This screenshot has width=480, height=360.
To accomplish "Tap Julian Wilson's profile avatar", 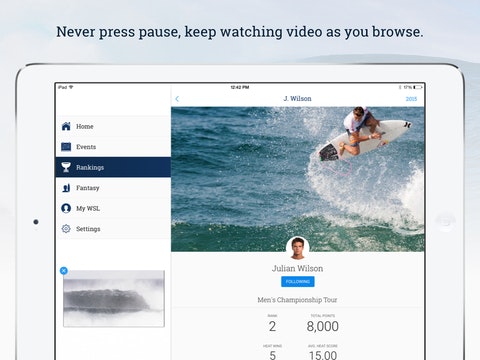I will click(x=298, y=248).
